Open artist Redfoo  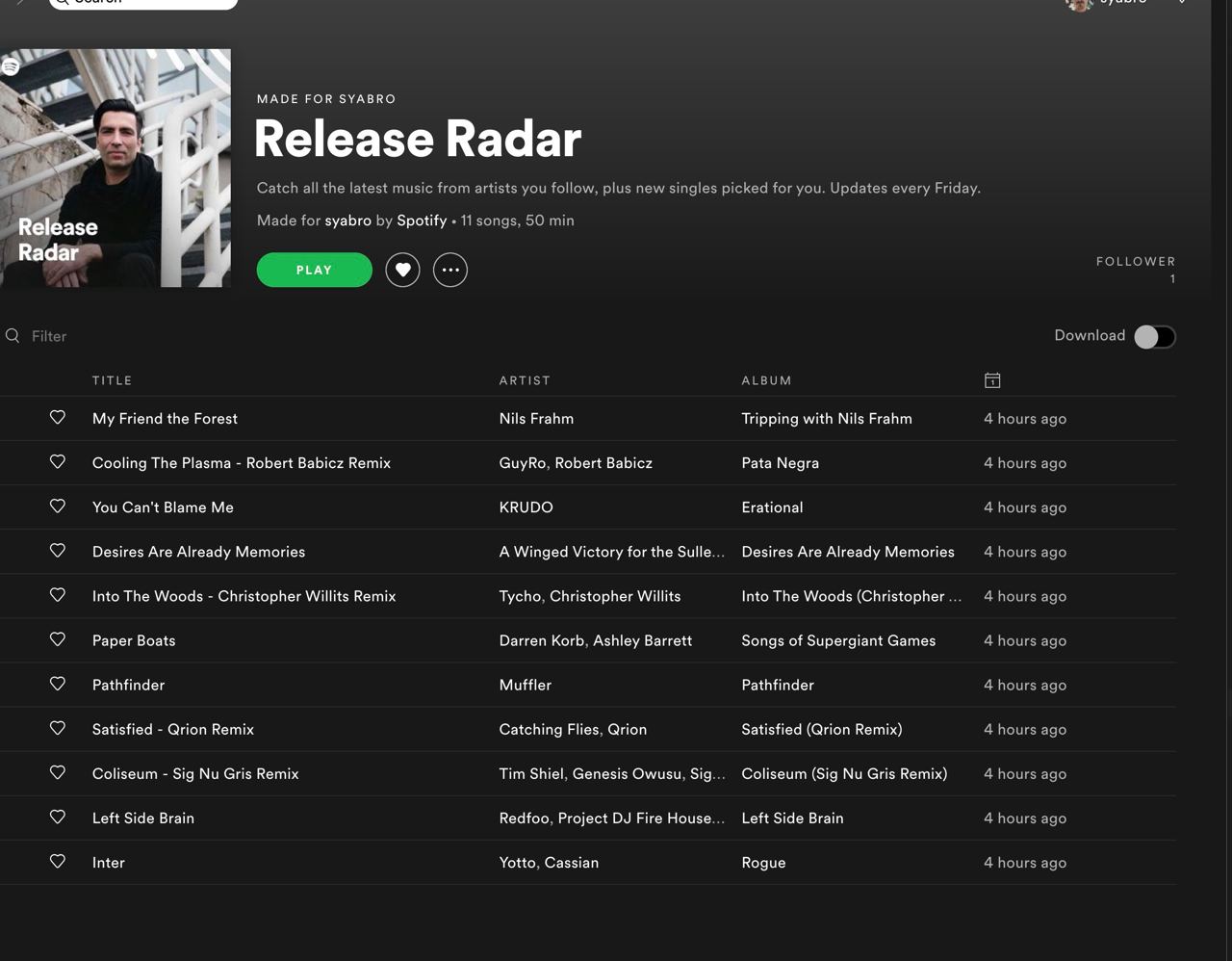(524, 818)
